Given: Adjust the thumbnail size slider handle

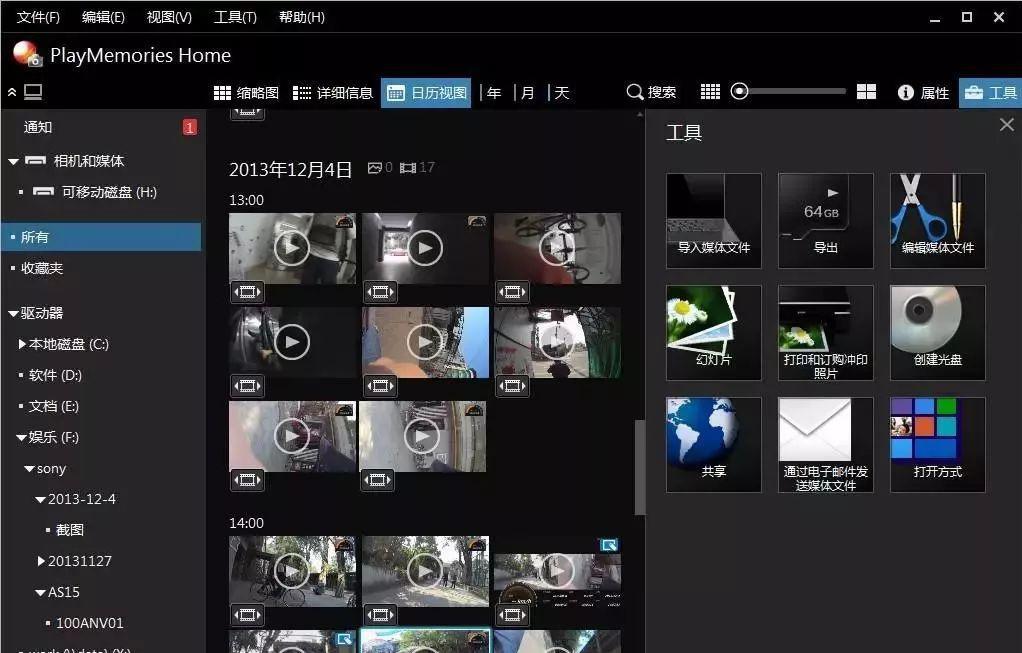Looking at the screenshot, I should pos(739,91).
